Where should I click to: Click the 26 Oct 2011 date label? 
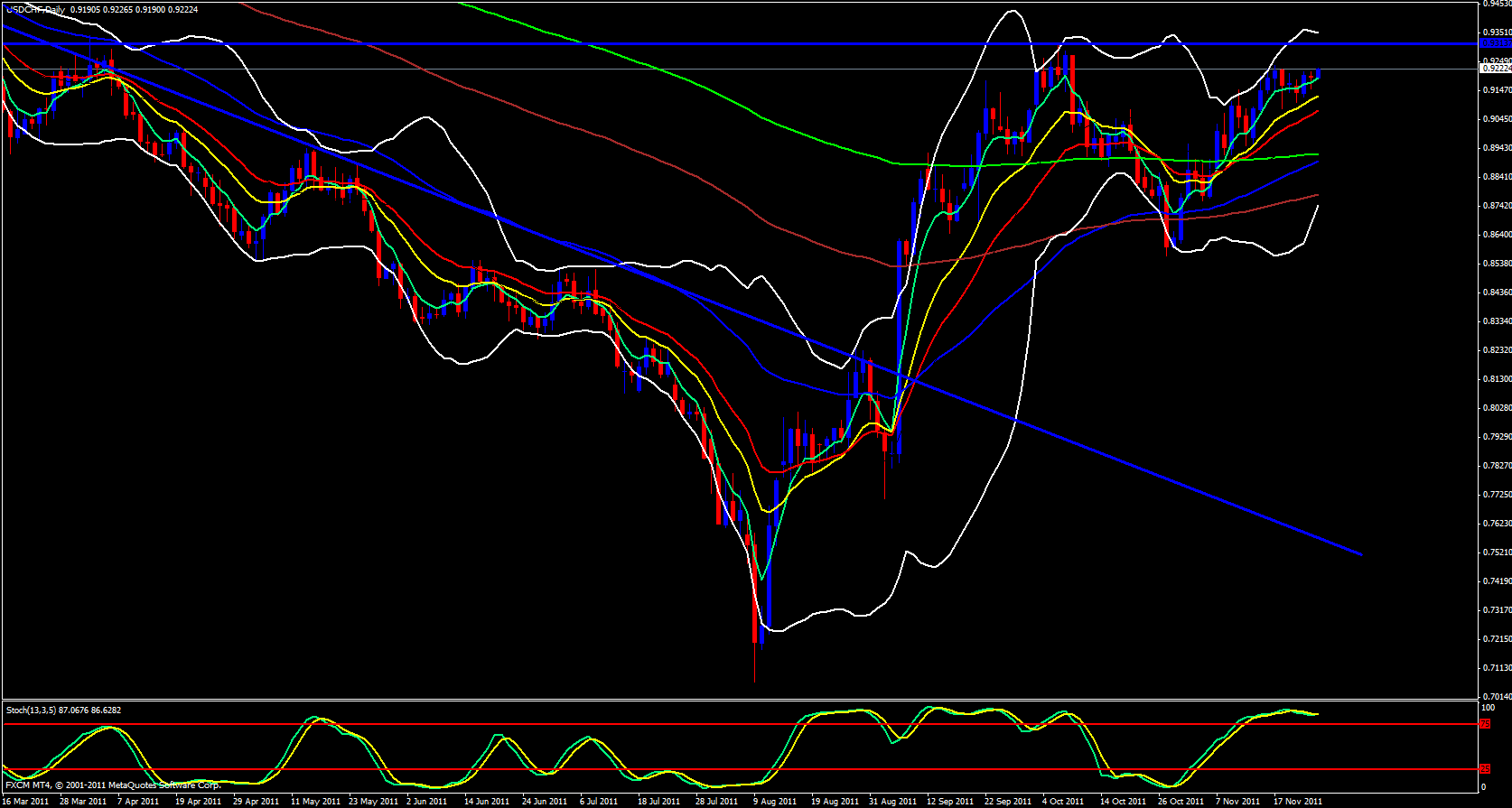coord(1181,802)
